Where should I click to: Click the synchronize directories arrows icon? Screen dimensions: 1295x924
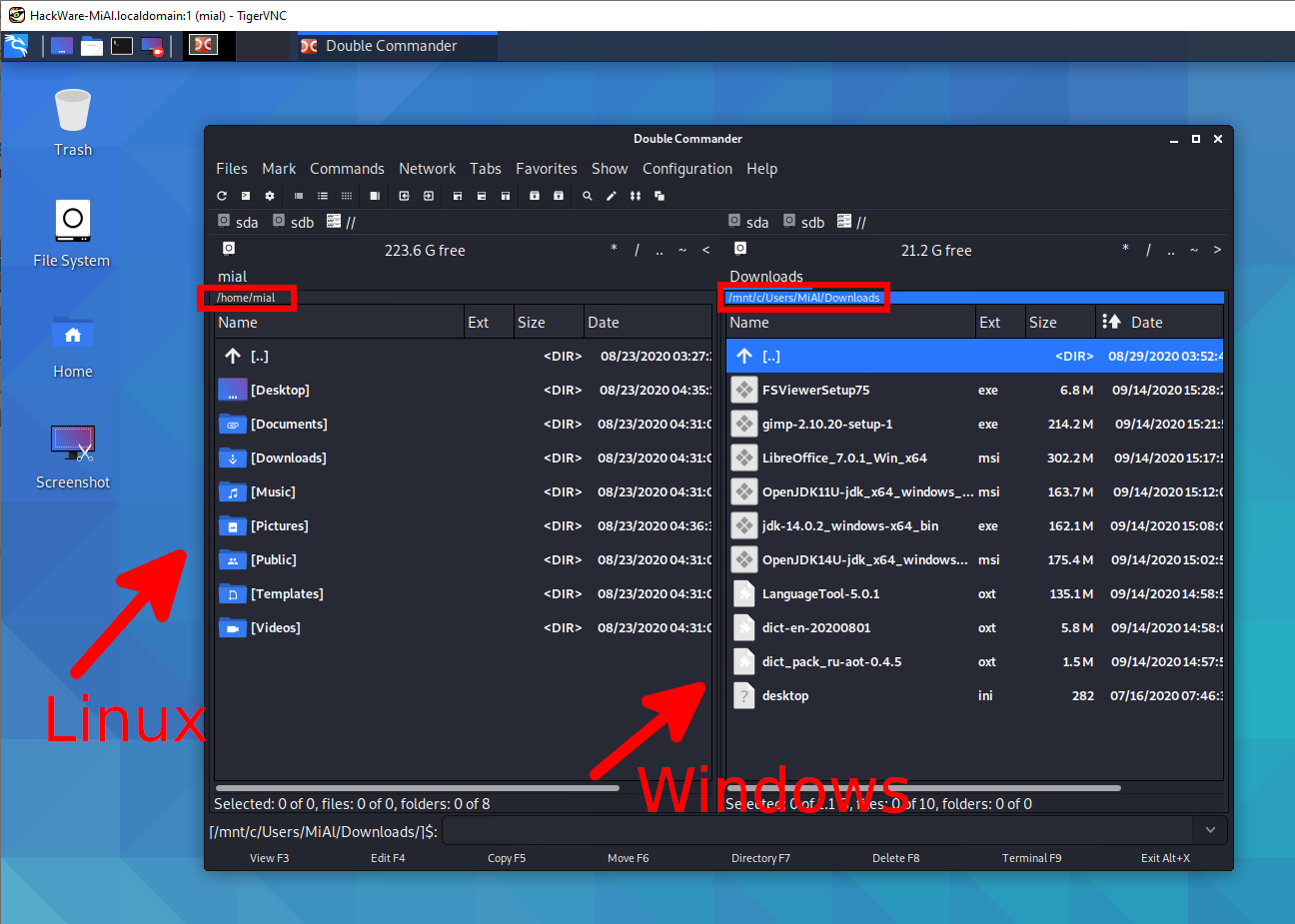tap(636, 196)
